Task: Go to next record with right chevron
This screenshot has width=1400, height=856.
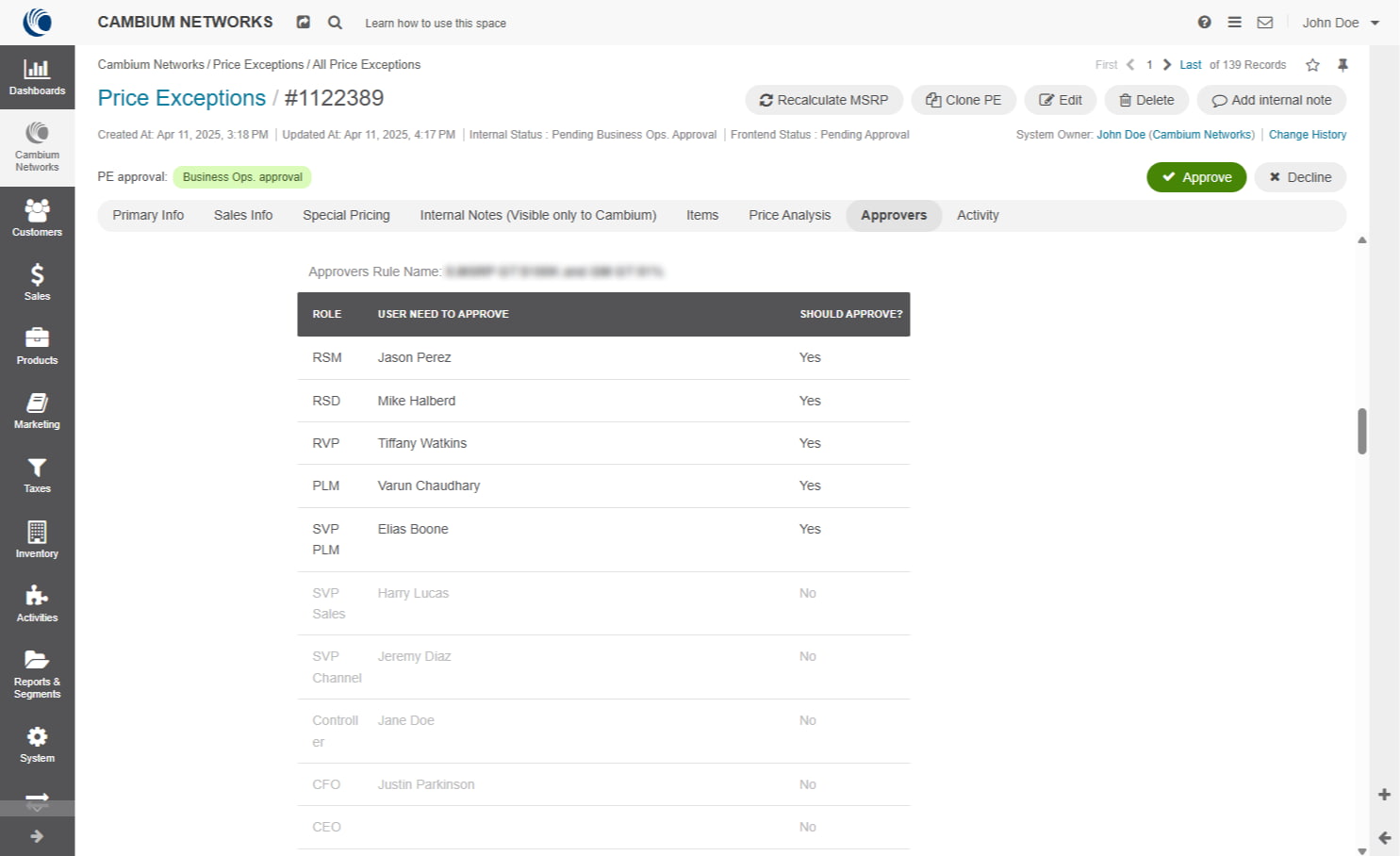Action: 1167,64
